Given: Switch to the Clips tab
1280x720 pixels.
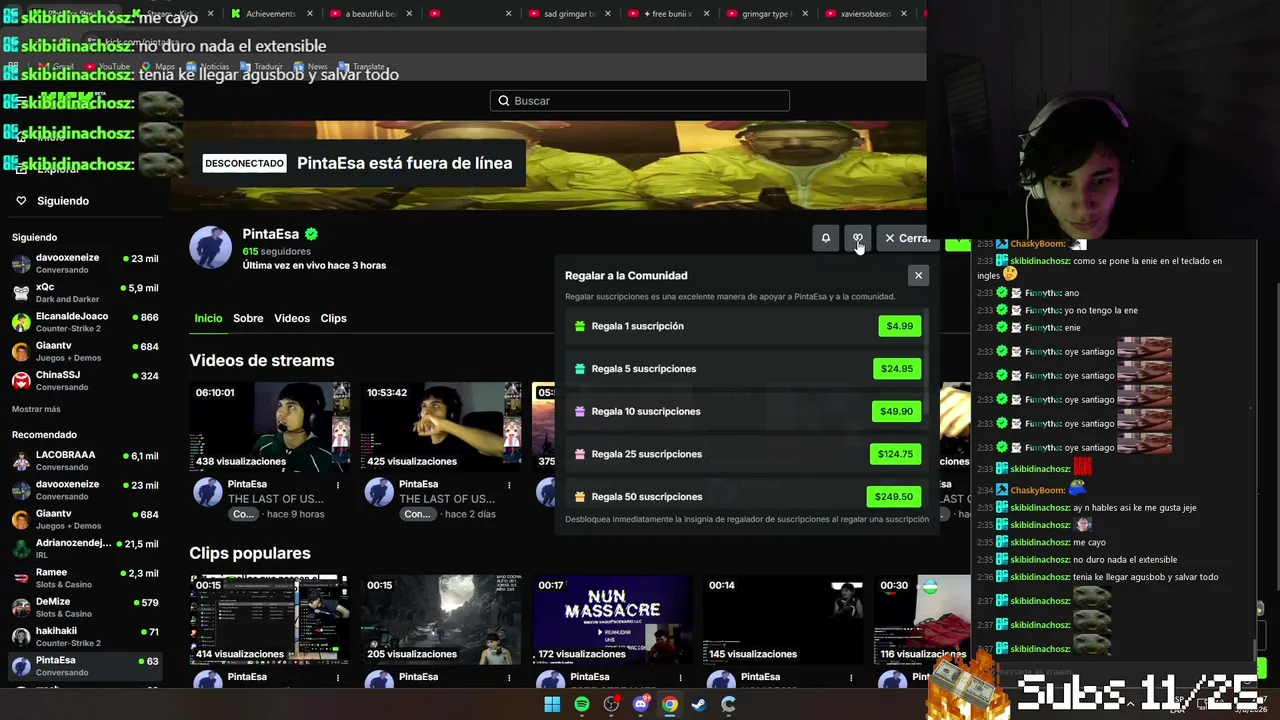Looking at the screenshot, I should (333, 318).
